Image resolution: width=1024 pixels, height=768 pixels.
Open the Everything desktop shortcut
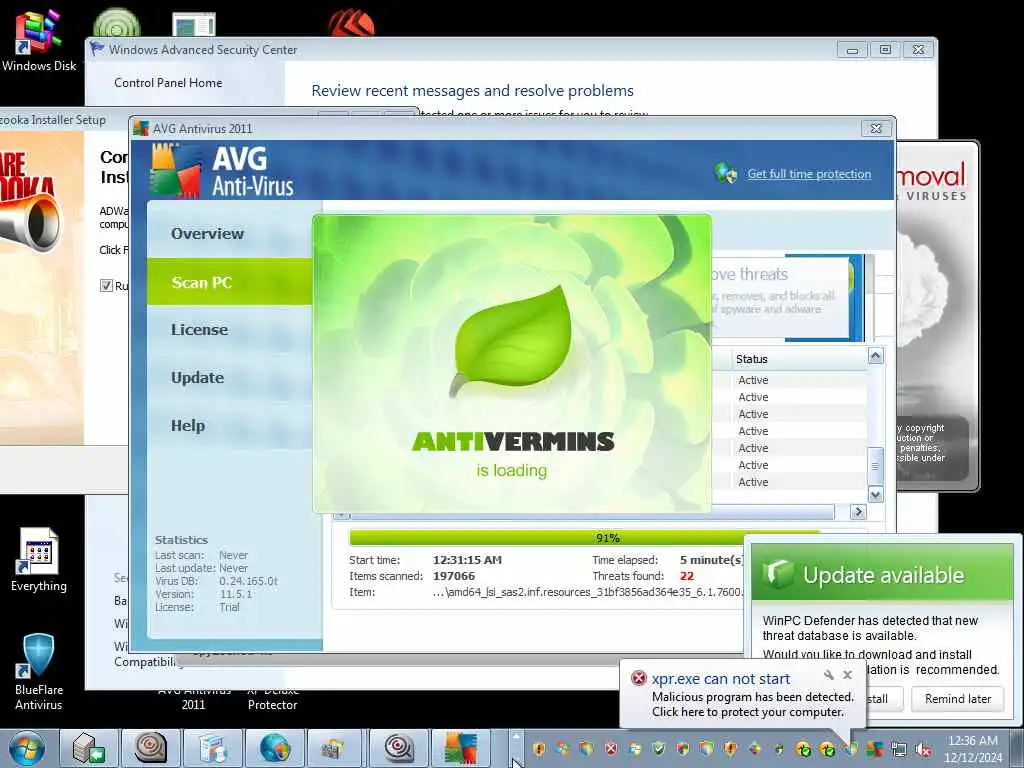(39, 560)
